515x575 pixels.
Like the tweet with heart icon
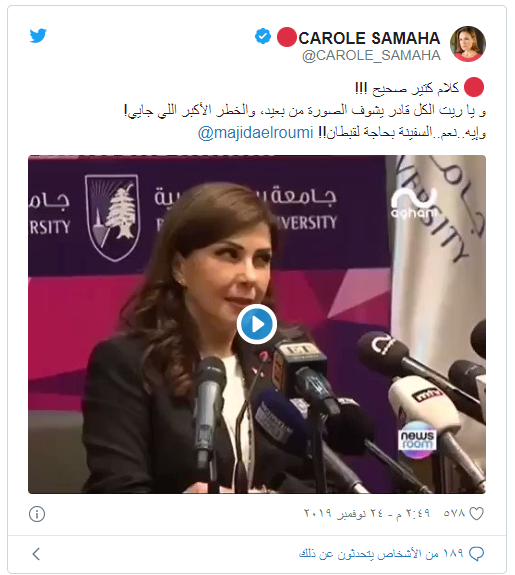click(x=476, y=513)
